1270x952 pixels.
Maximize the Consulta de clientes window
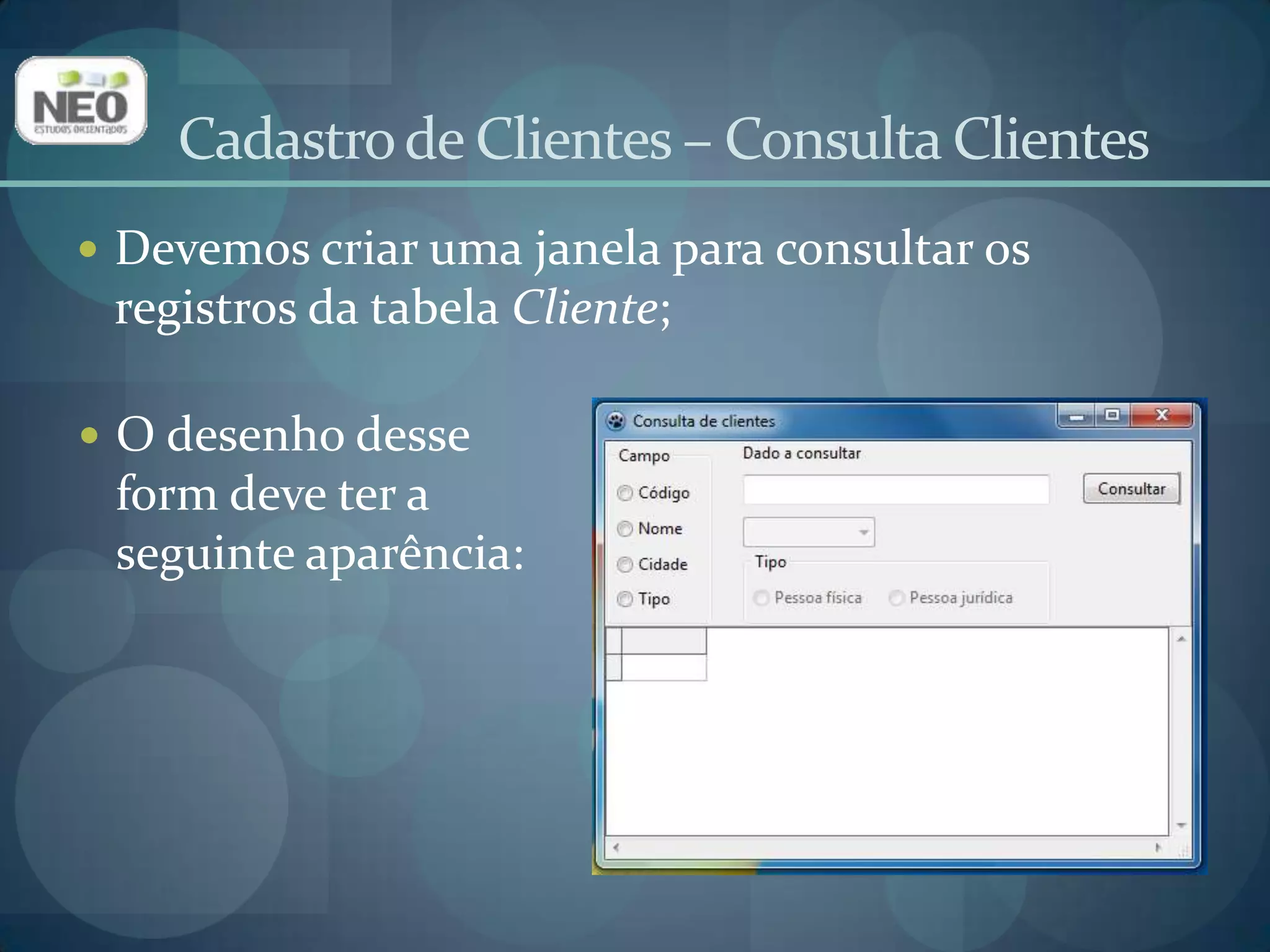click(x=1112, y=415)
